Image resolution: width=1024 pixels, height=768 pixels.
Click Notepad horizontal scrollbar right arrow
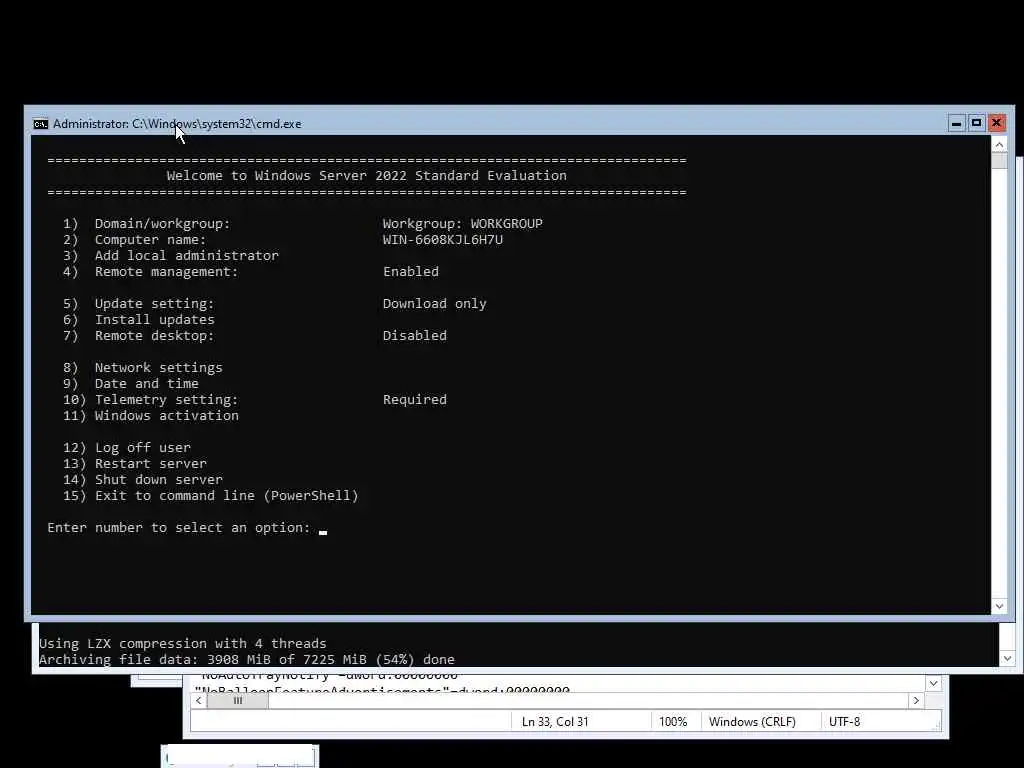pyautogui.click(x=916, y=700)
